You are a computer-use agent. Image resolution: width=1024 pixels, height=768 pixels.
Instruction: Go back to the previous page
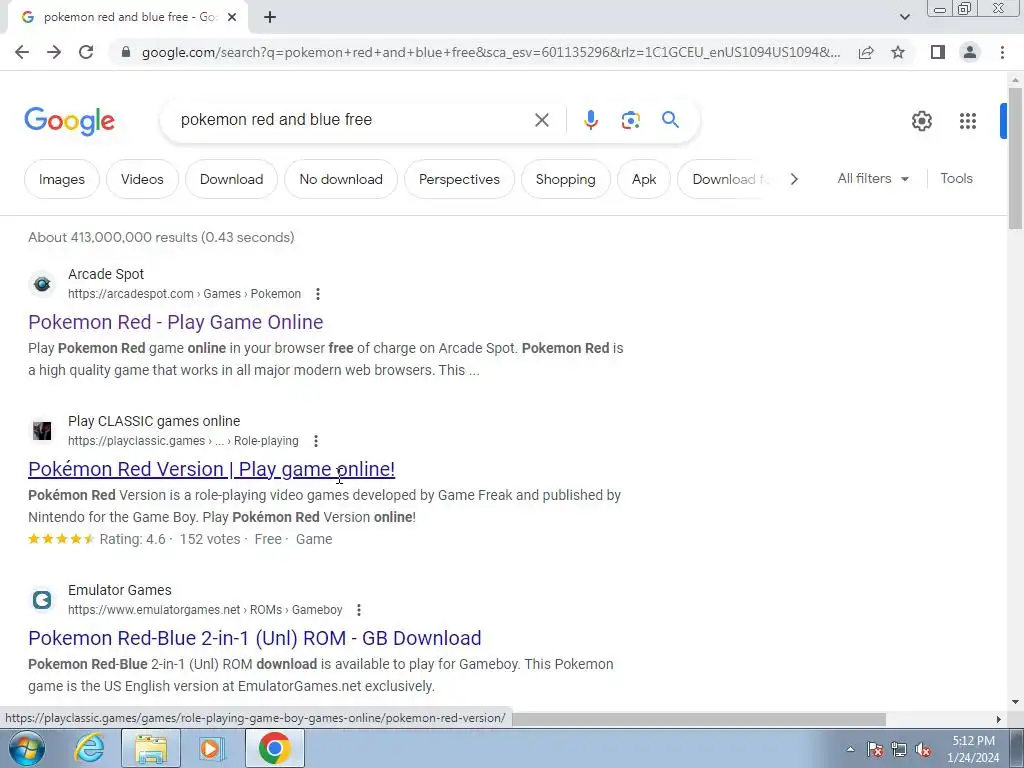pyautogui.click(x=22, y=52)
